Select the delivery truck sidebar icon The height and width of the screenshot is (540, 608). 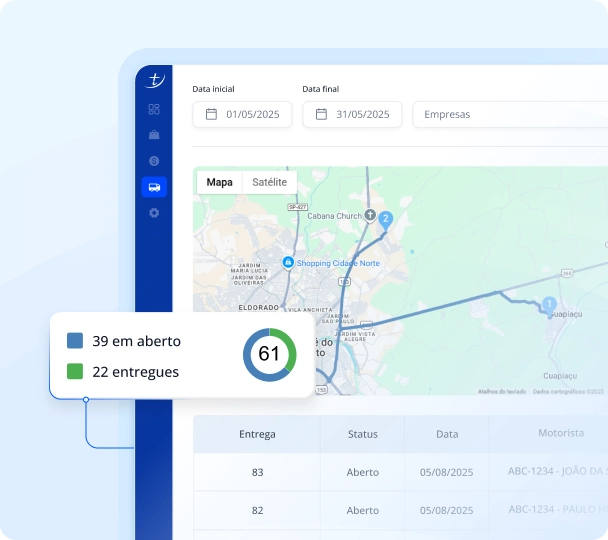(x=154, y=187)
